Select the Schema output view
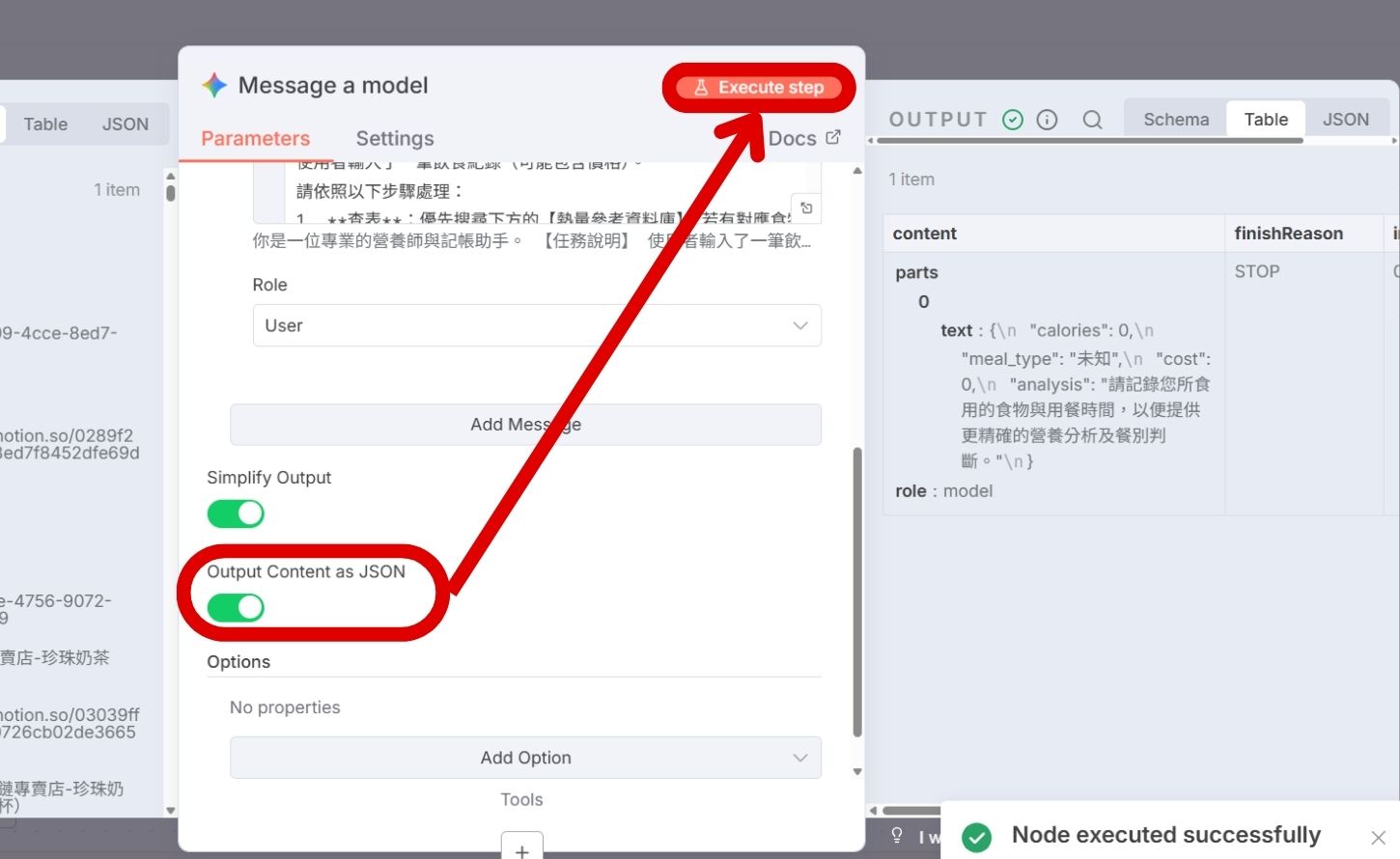 click(x=1175, y=119)
